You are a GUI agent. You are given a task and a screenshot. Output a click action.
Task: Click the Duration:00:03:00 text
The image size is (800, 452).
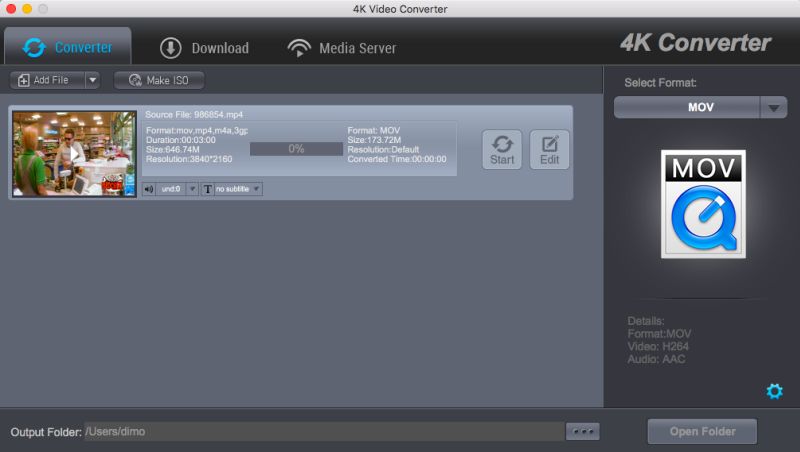pyautogui.click(x=181, y=140)
